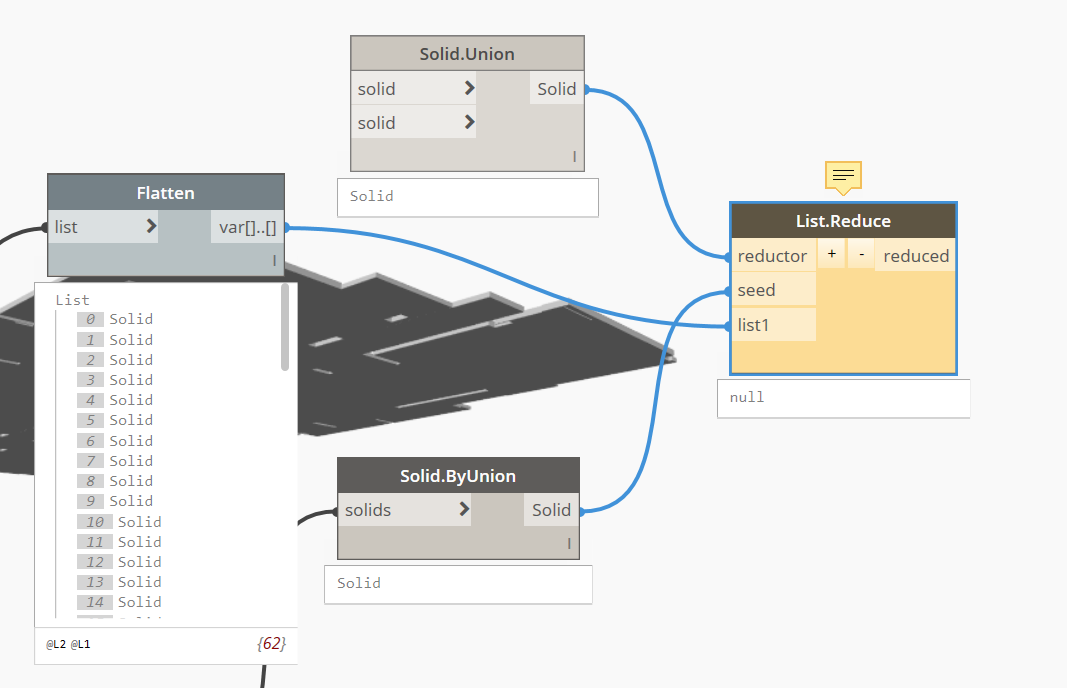Open second solid input chevron on Solid.Union
Image resolution: width=1067 pixels, height=688 pixels.
click(469, 122)
